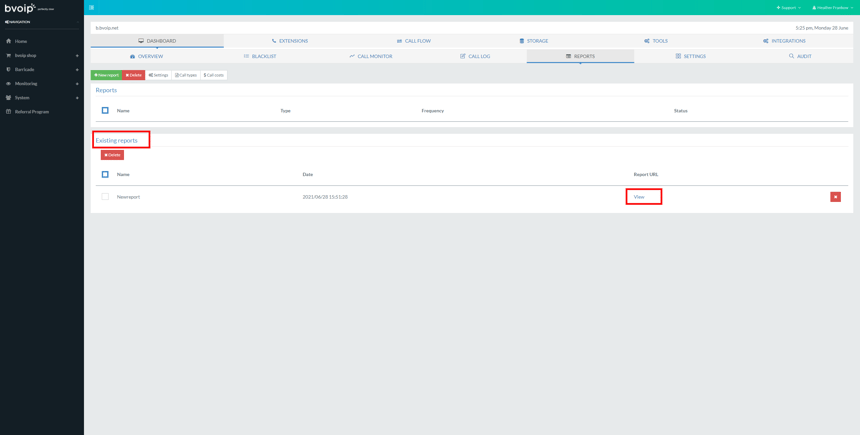The image size is (860, 435).
Task: Switch to the Call Log tab
Action: 474,56
